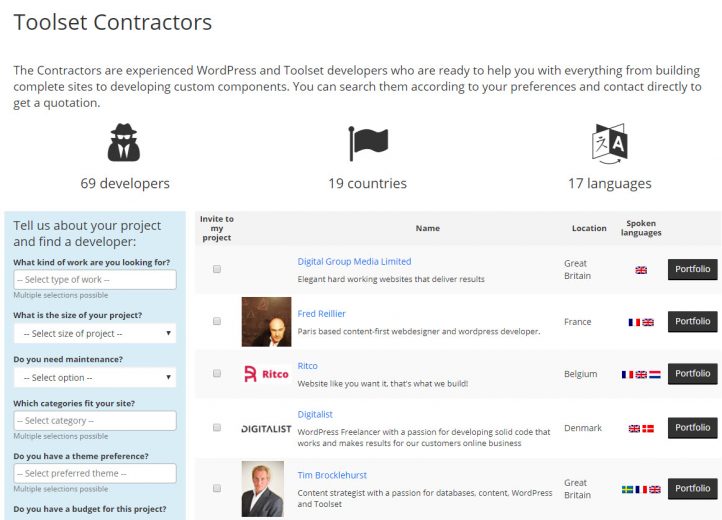Open the Tim Brocklehurst profile link
722x520 pixels.
point(332,475)
